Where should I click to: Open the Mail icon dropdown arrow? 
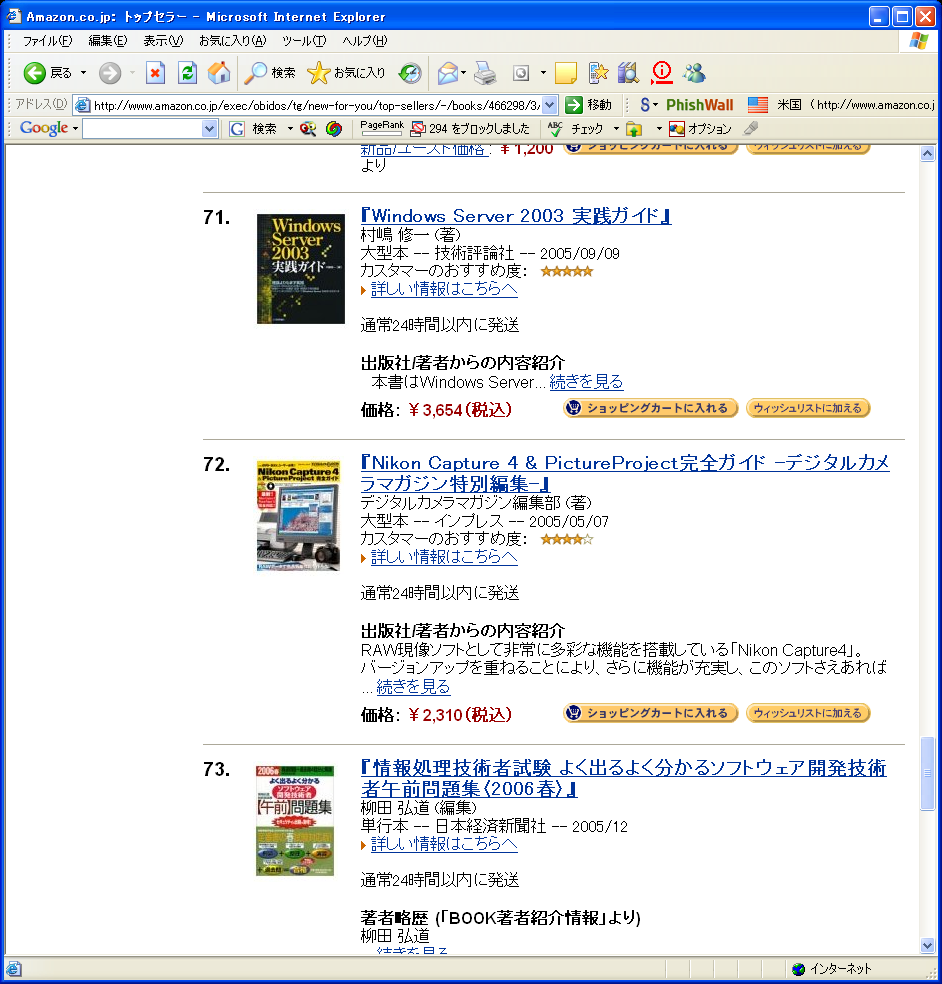tap(463, 73)
